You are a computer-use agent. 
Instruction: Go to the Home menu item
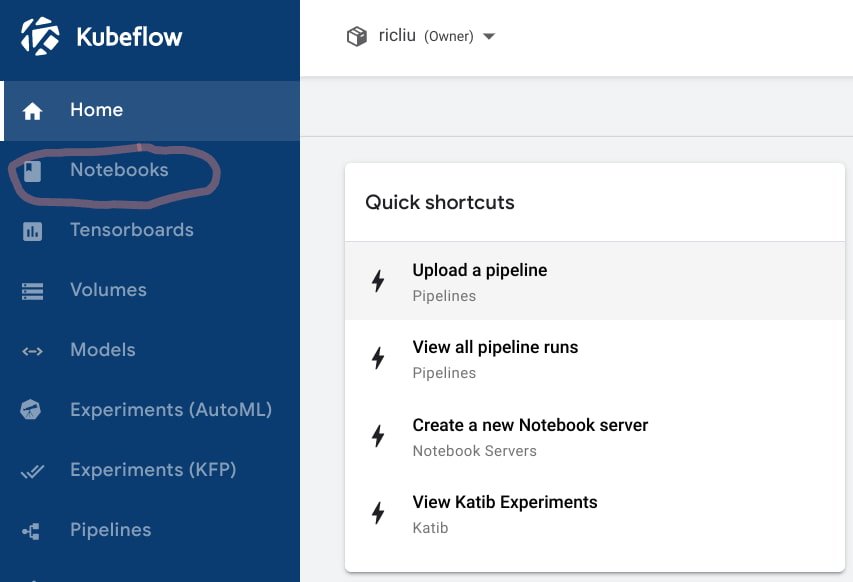coord(150,111)
